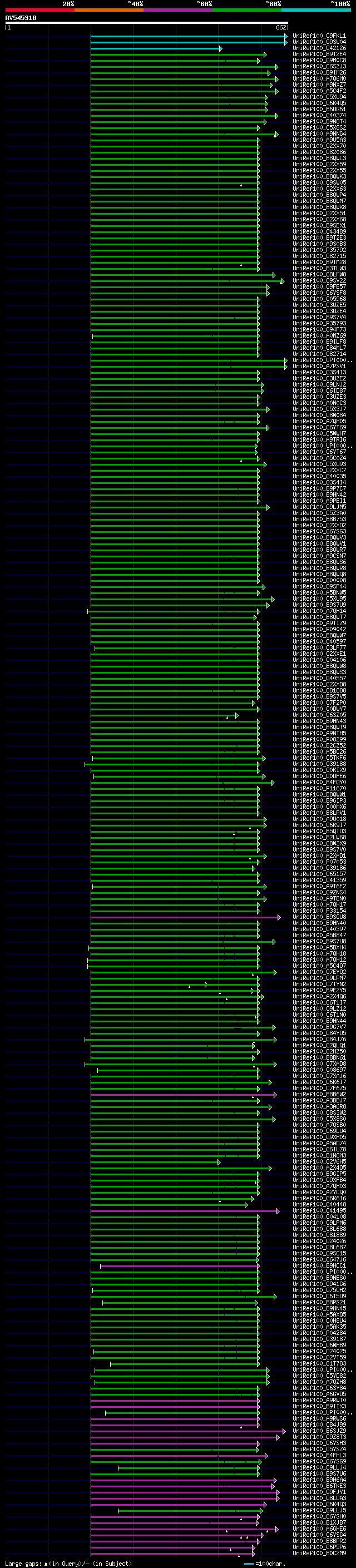Select hit label UniRef100_C6SZJ3
356x1568 pixels.
tap(319, 67)
